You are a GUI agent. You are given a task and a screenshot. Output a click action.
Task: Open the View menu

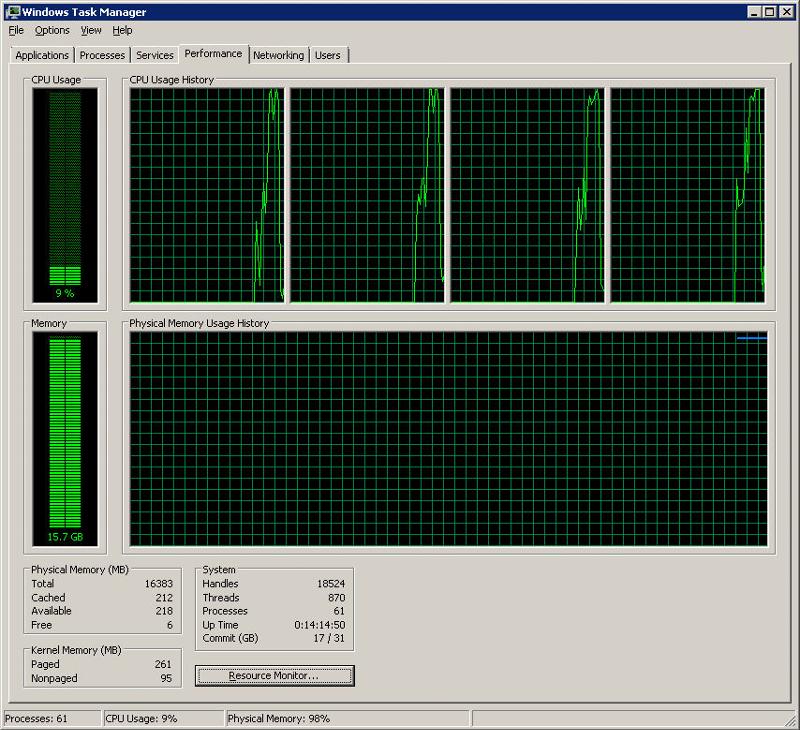[x=91, y=31]
